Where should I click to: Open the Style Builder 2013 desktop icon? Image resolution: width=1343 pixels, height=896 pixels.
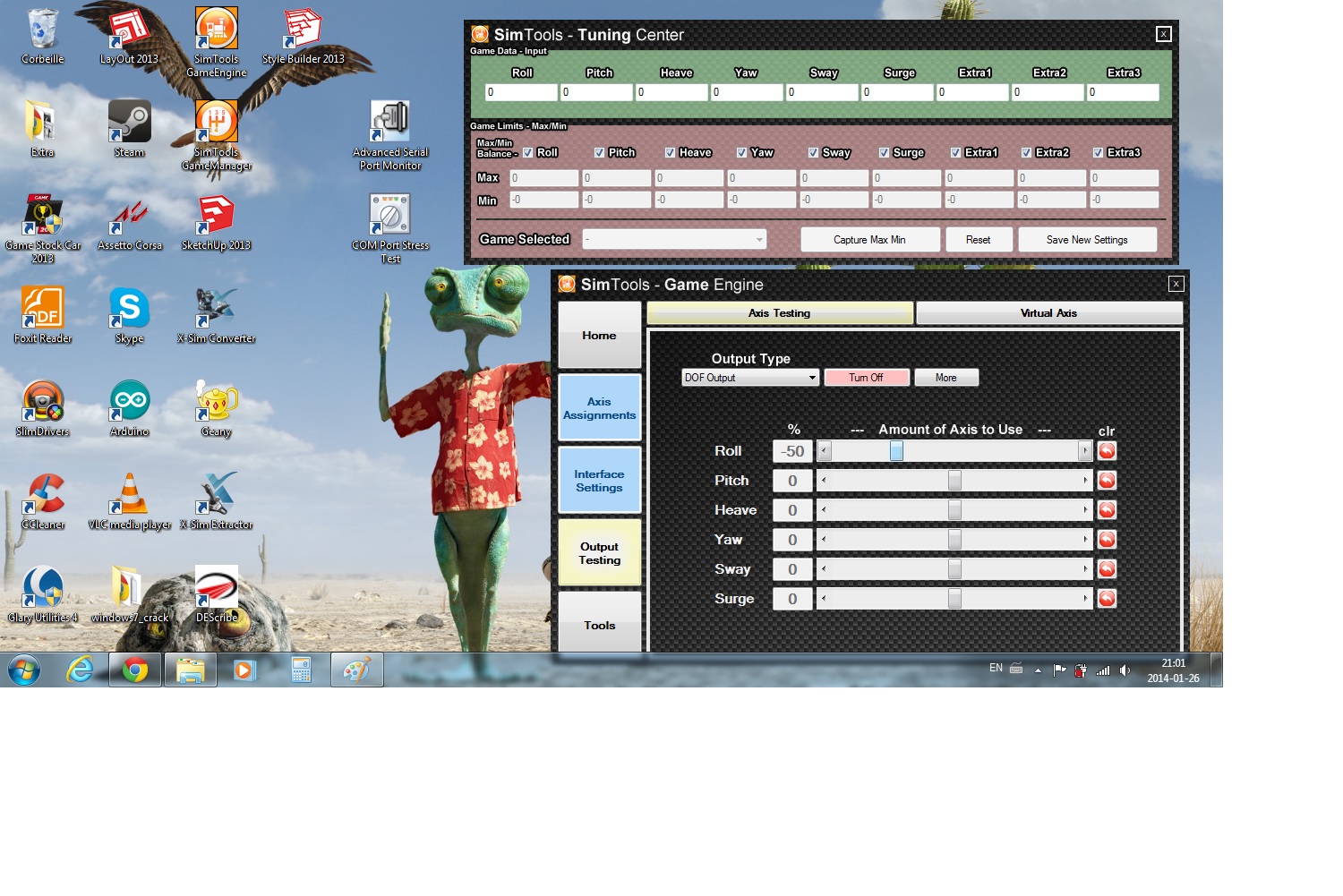[x=304, y=38]
